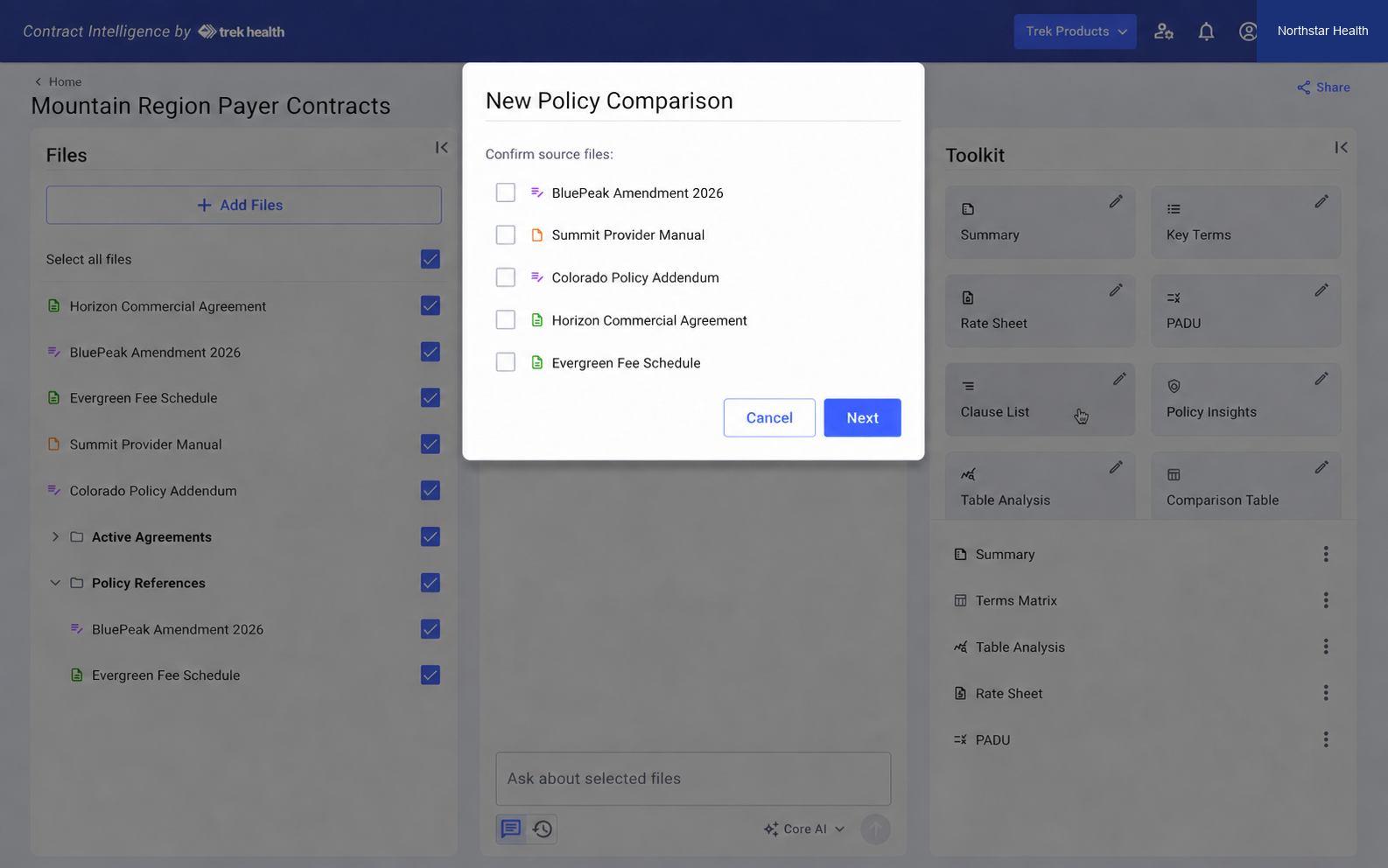This screenshot has width=1388, height=868.
Task: Open Terms Matrix output item
Action: click(1016, 600)
